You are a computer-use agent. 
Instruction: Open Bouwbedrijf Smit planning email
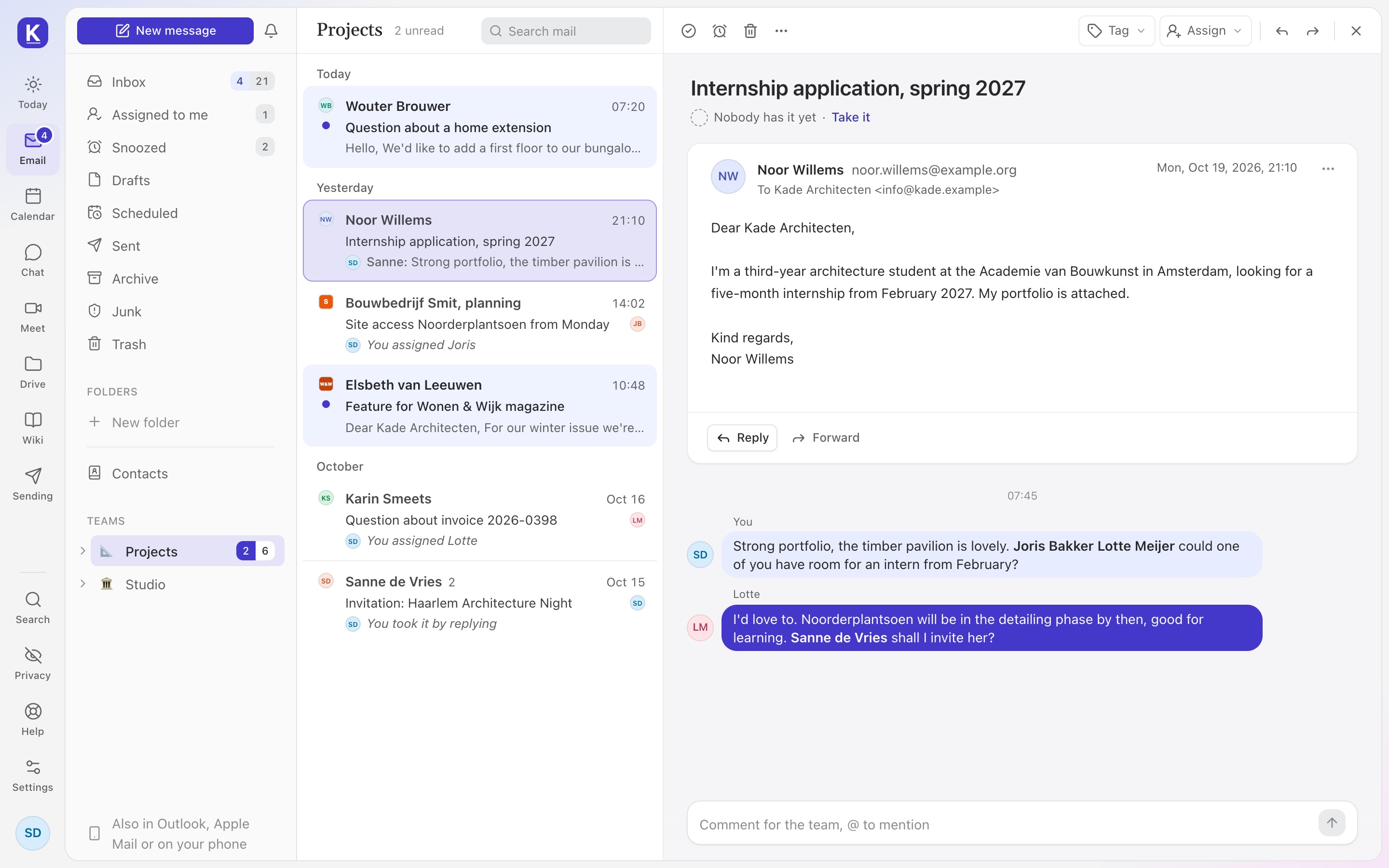(x=479, y=323)
